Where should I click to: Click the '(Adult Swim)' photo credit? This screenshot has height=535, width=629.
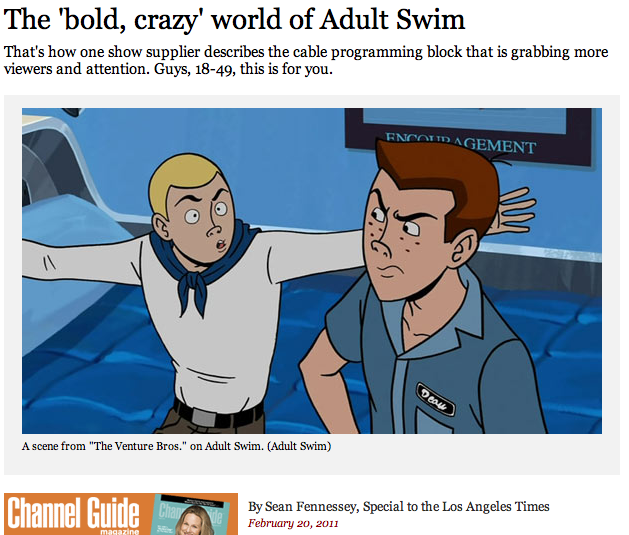[x=299, y=446]
